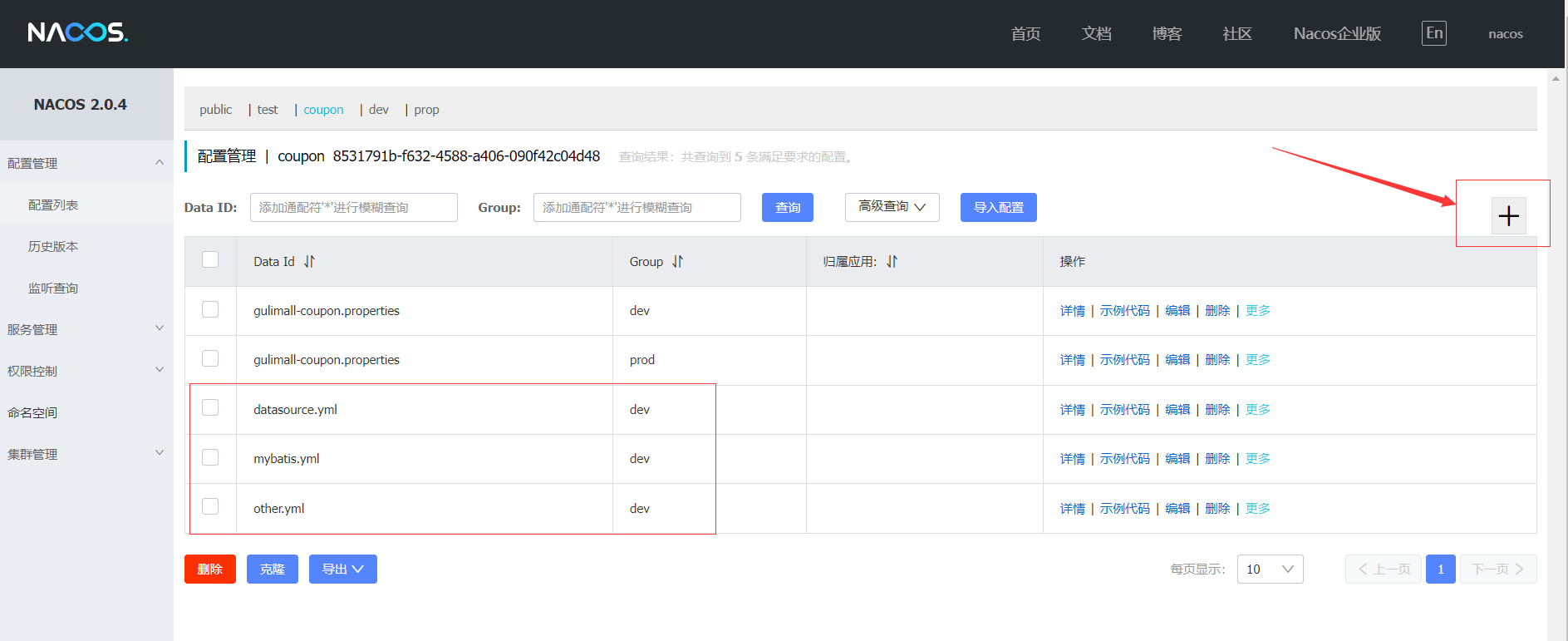Click the plus icon to create config
The height and width of the screenshot is (641, 1568).
point(1508,216)
